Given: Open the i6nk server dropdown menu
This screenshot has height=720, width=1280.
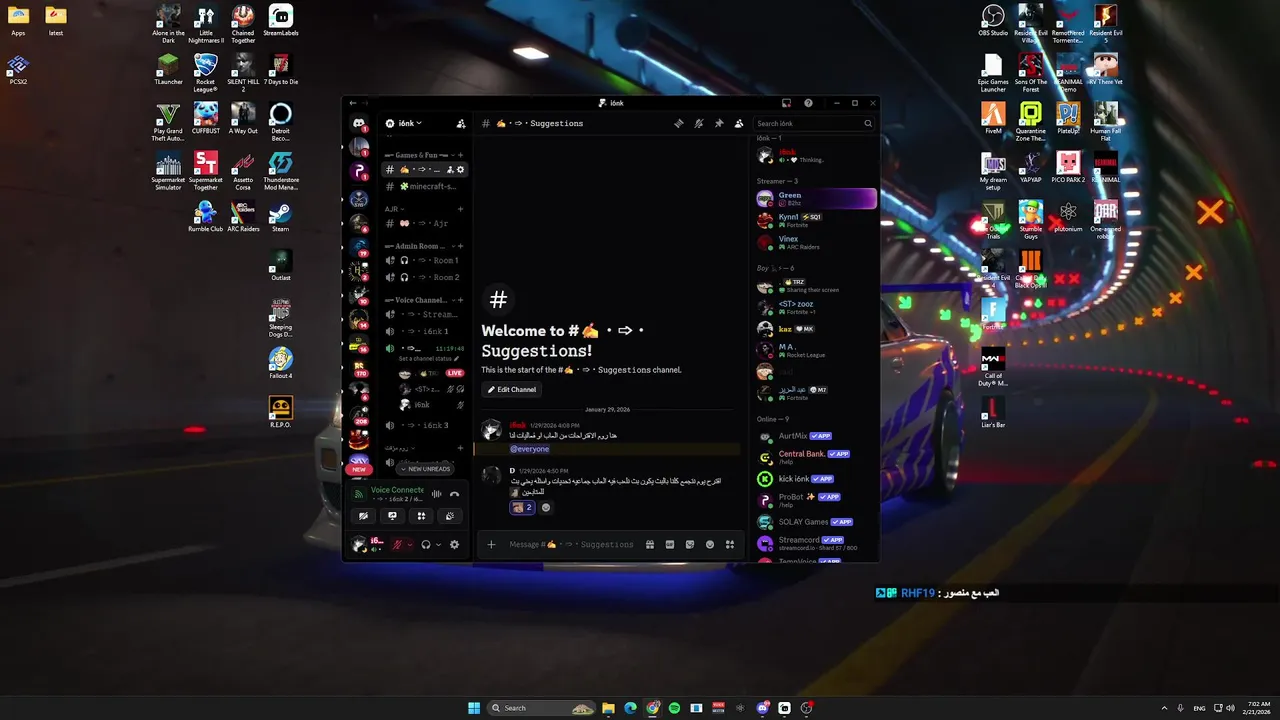Looking at the screenshot, I should click(x=409, y=123).
